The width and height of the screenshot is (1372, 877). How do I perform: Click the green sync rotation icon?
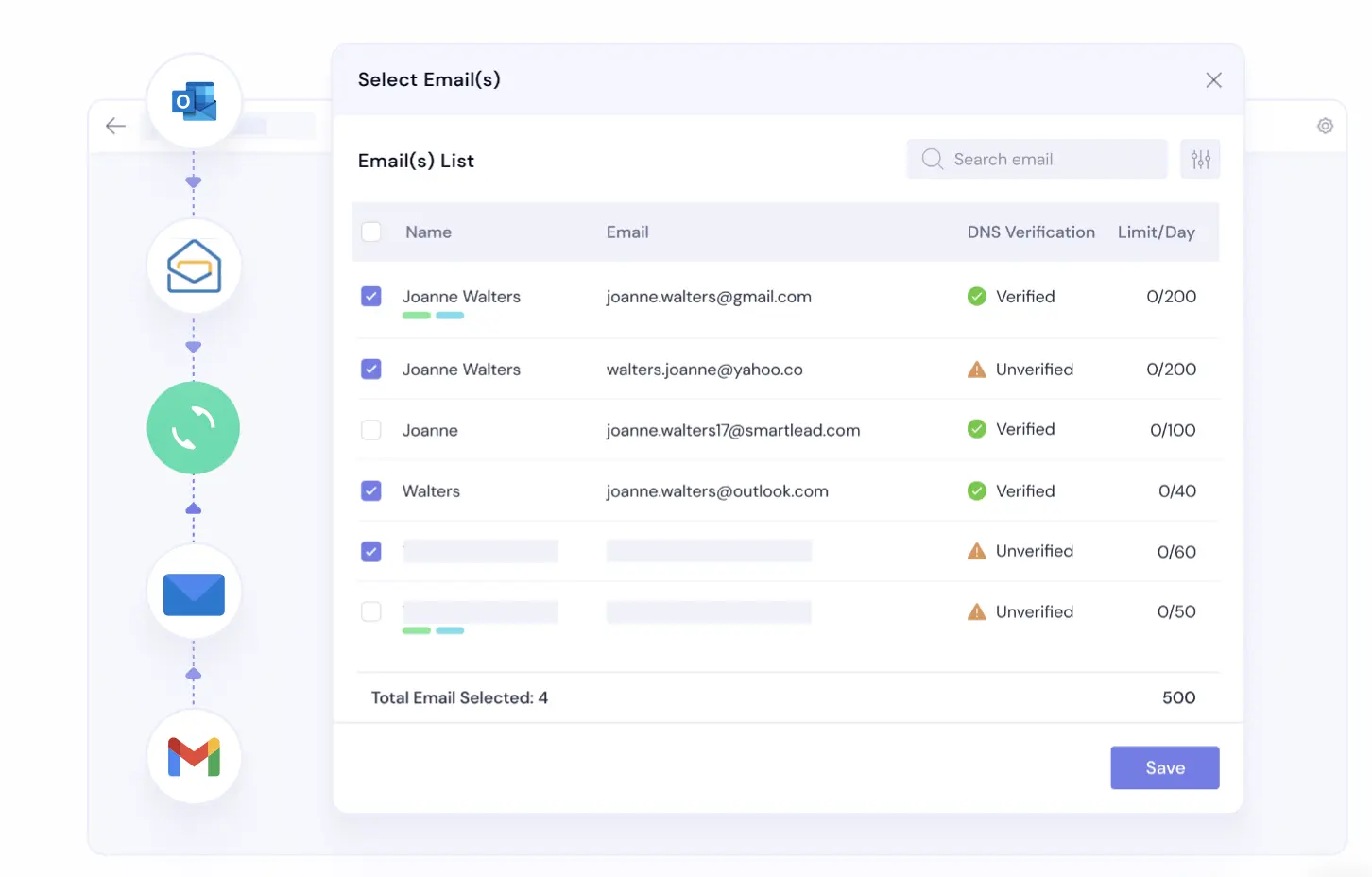[x=194, y=428]
